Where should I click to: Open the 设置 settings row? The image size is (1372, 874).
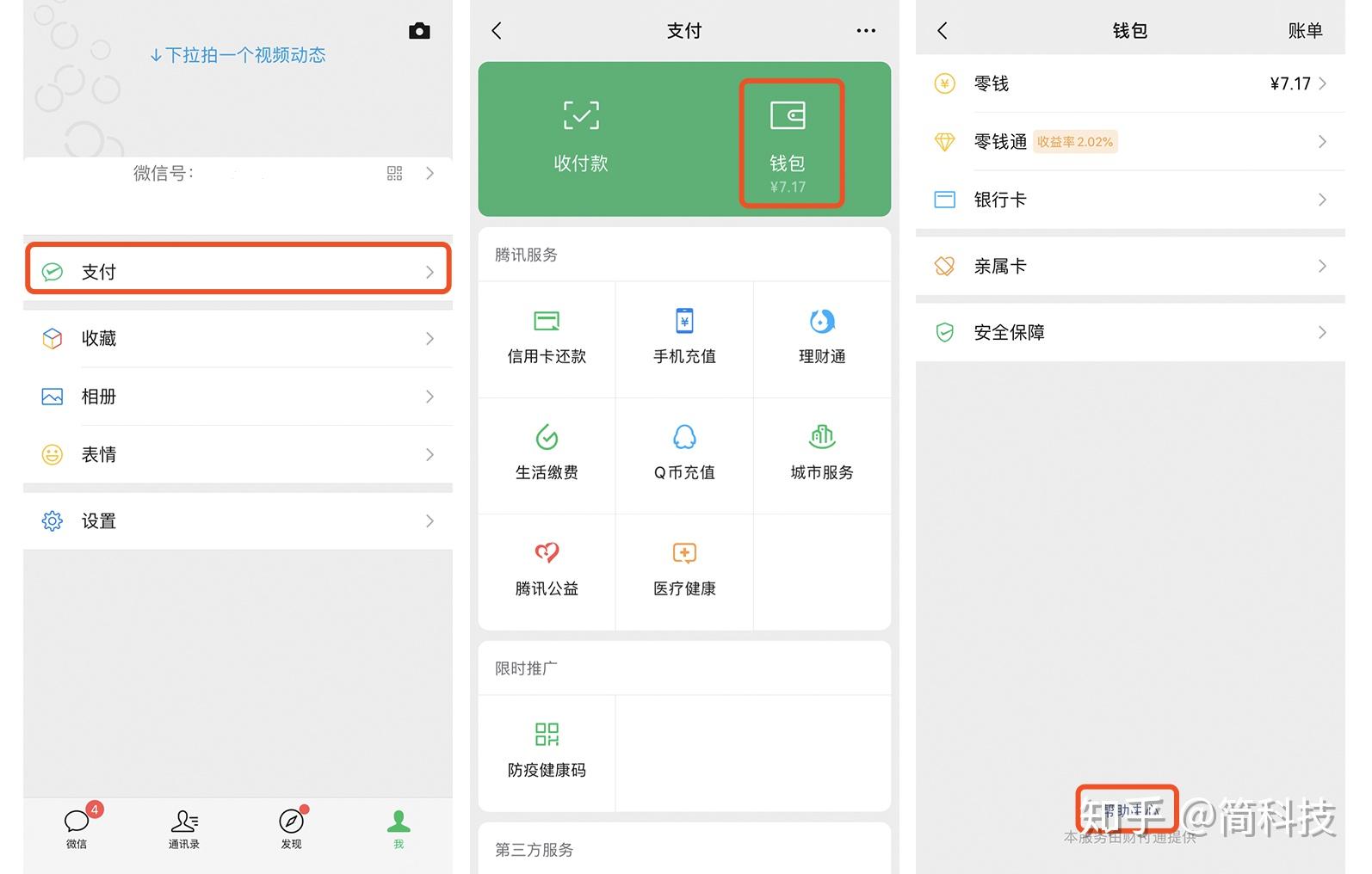[x=238, y=521]
